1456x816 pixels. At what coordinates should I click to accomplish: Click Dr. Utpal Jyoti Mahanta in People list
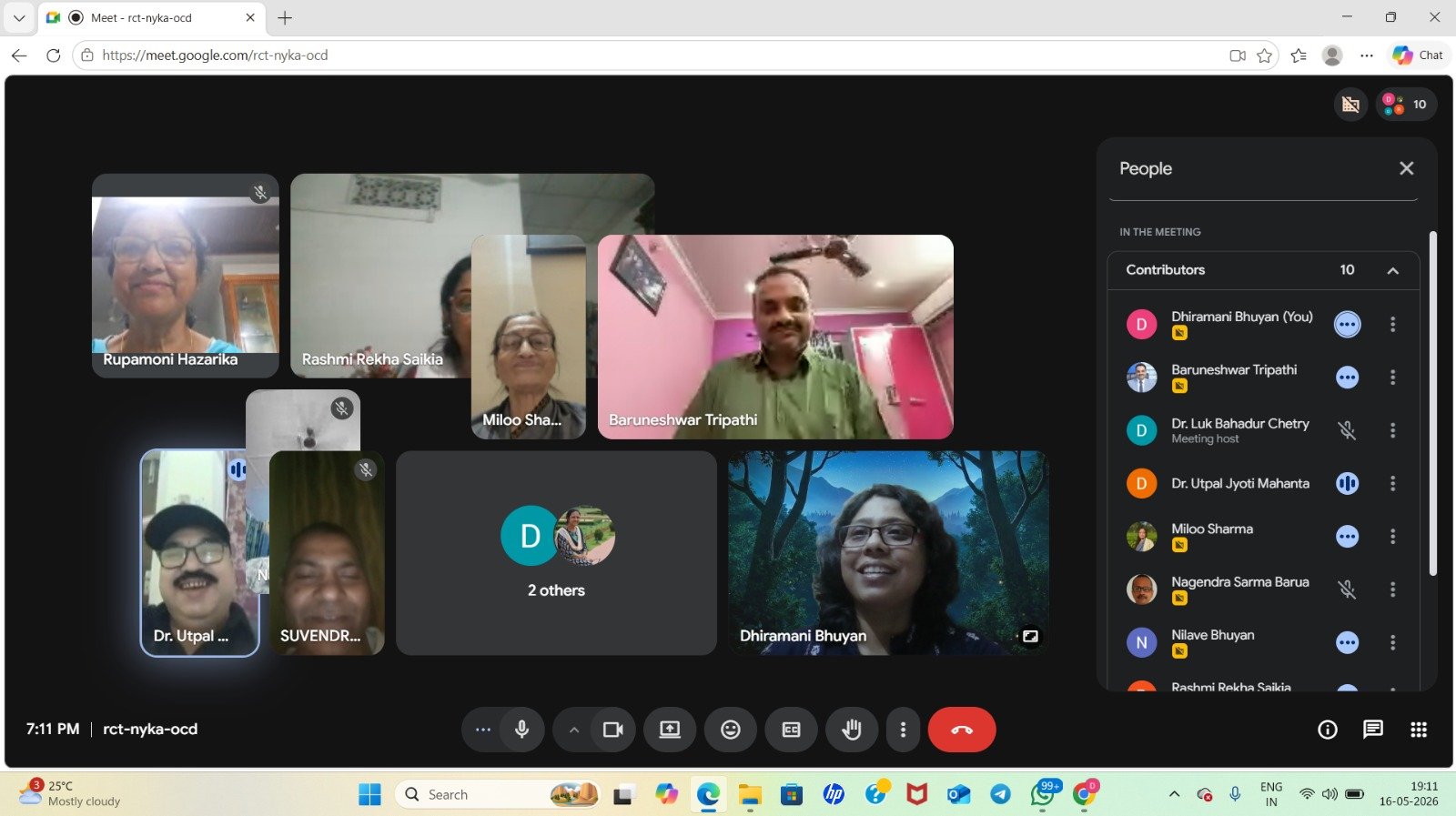click(x=1240, y=484)
